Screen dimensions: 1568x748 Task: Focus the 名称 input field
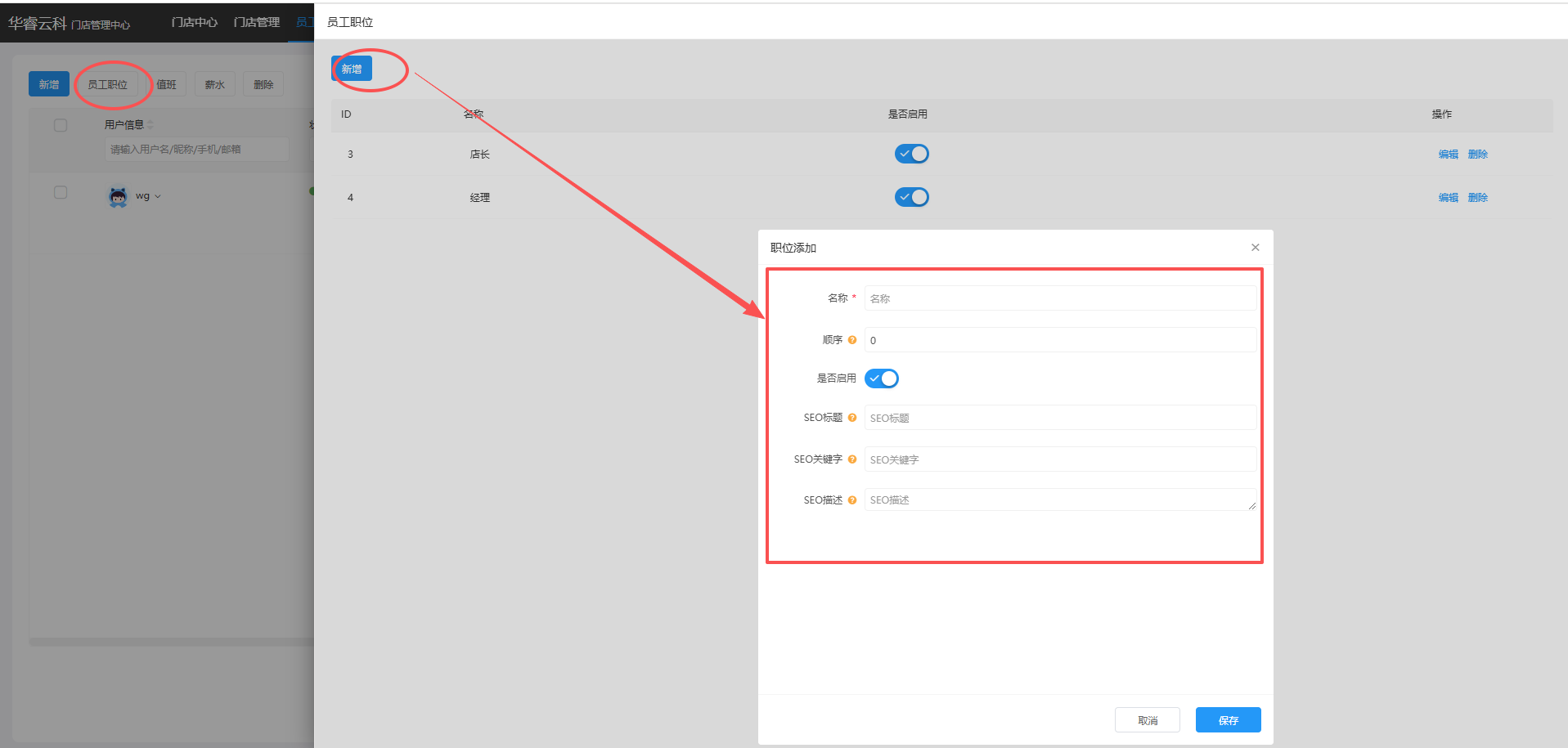click(1060, 298)
